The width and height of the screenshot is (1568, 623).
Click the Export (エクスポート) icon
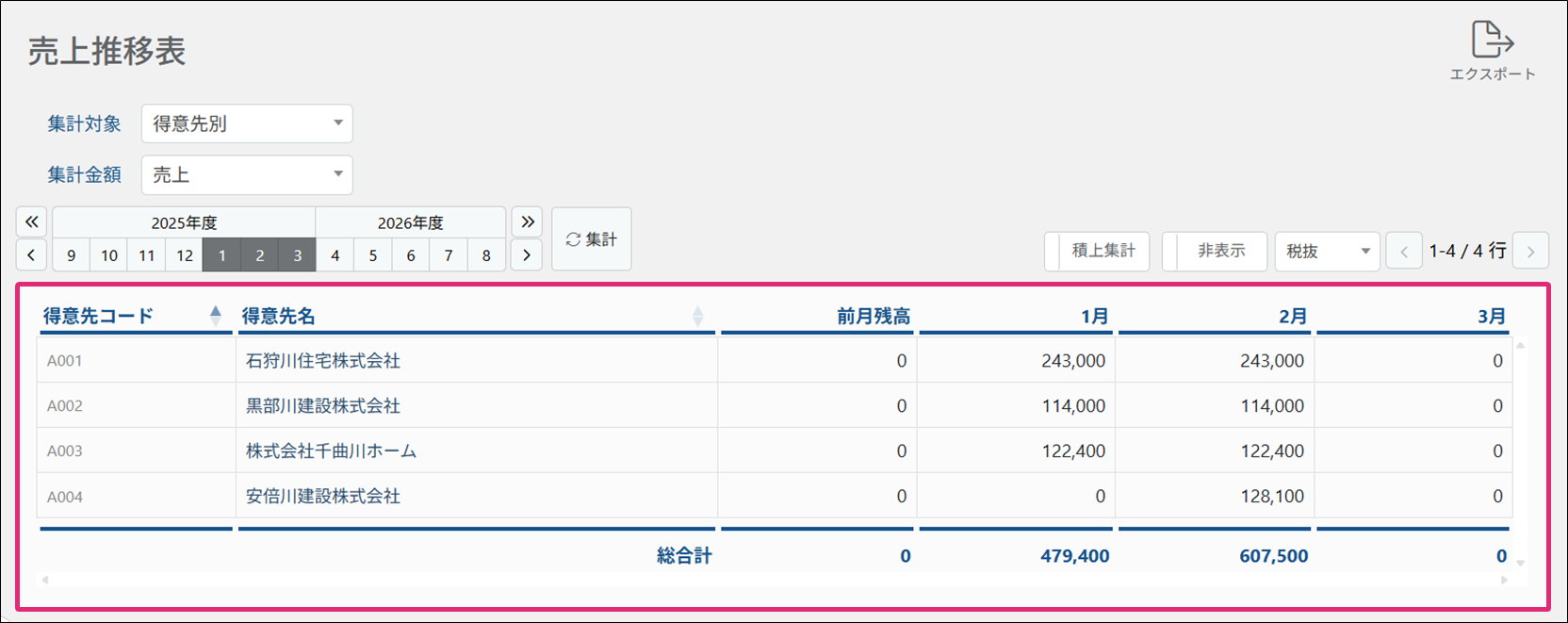click(1492, 41)
